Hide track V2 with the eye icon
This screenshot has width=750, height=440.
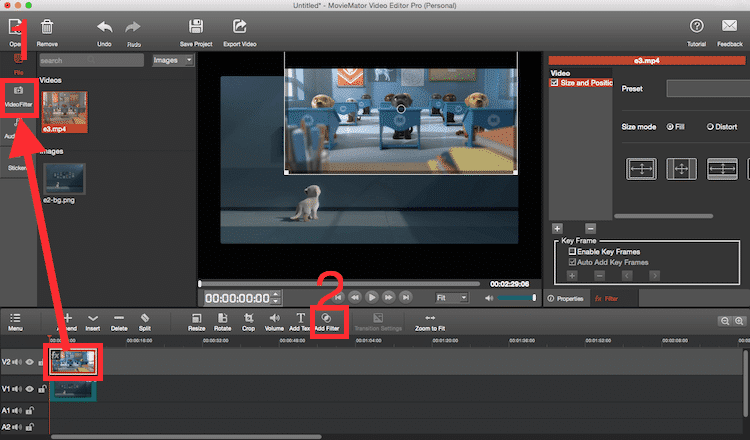(x=30, y=362)
